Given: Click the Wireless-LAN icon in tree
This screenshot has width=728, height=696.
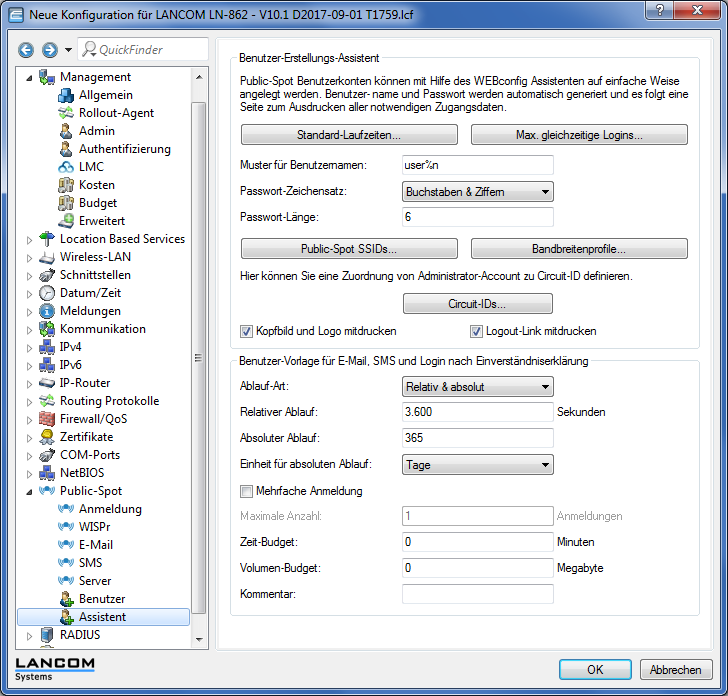Looking at the screenshot, I should 47,257.
